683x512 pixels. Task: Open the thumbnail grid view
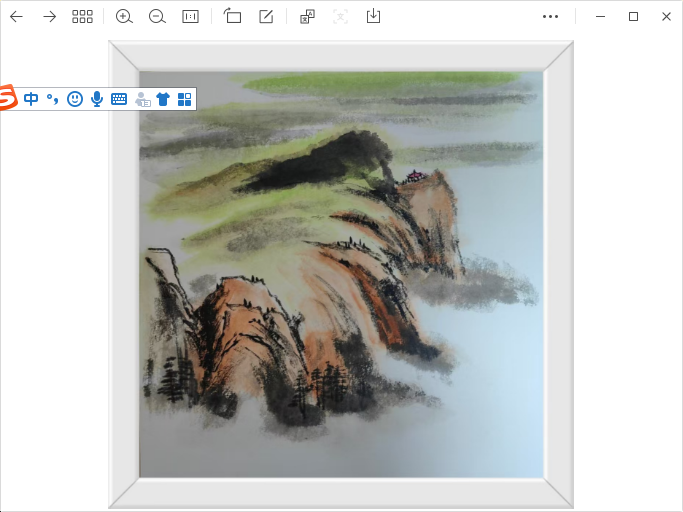[x=82, y=17]
